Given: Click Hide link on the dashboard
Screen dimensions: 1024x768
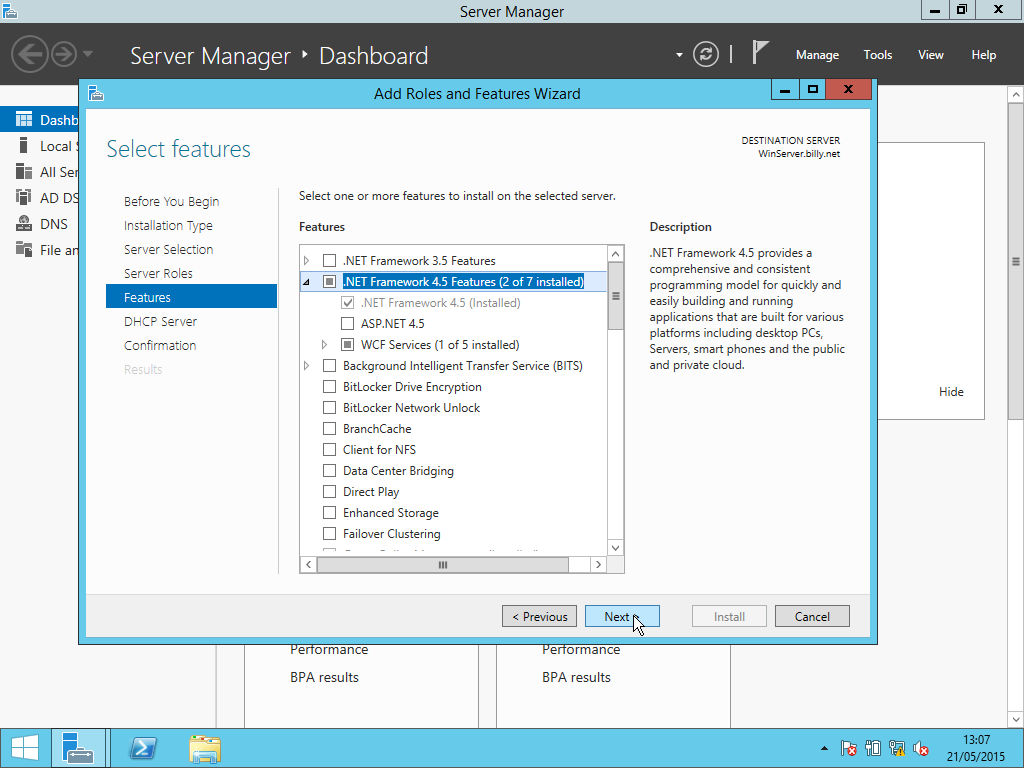Looking at the screenshot, I should (x=951, y=392).
